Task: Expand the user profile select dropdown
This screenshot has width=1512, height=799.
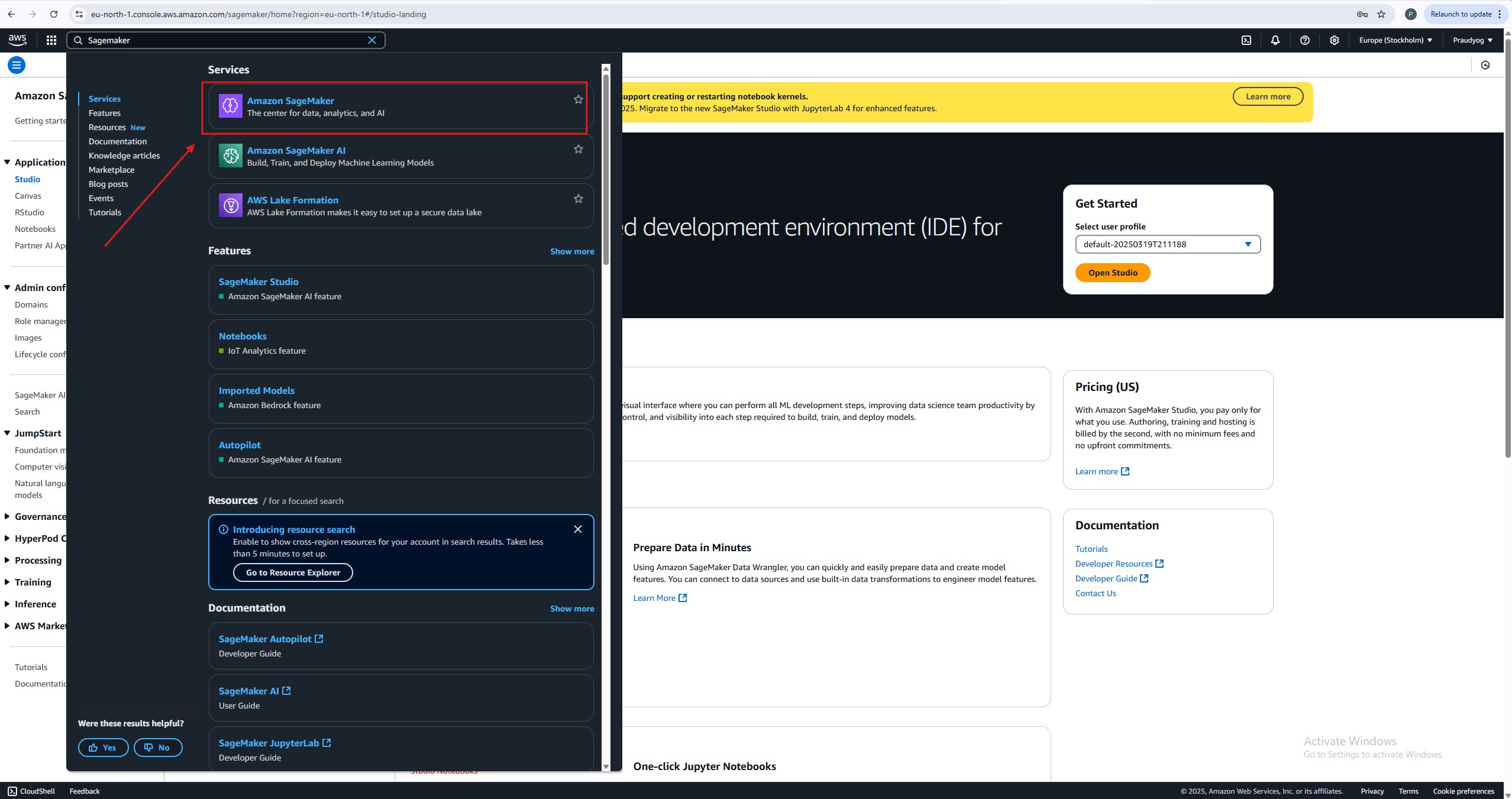Action: point(1168,244)
